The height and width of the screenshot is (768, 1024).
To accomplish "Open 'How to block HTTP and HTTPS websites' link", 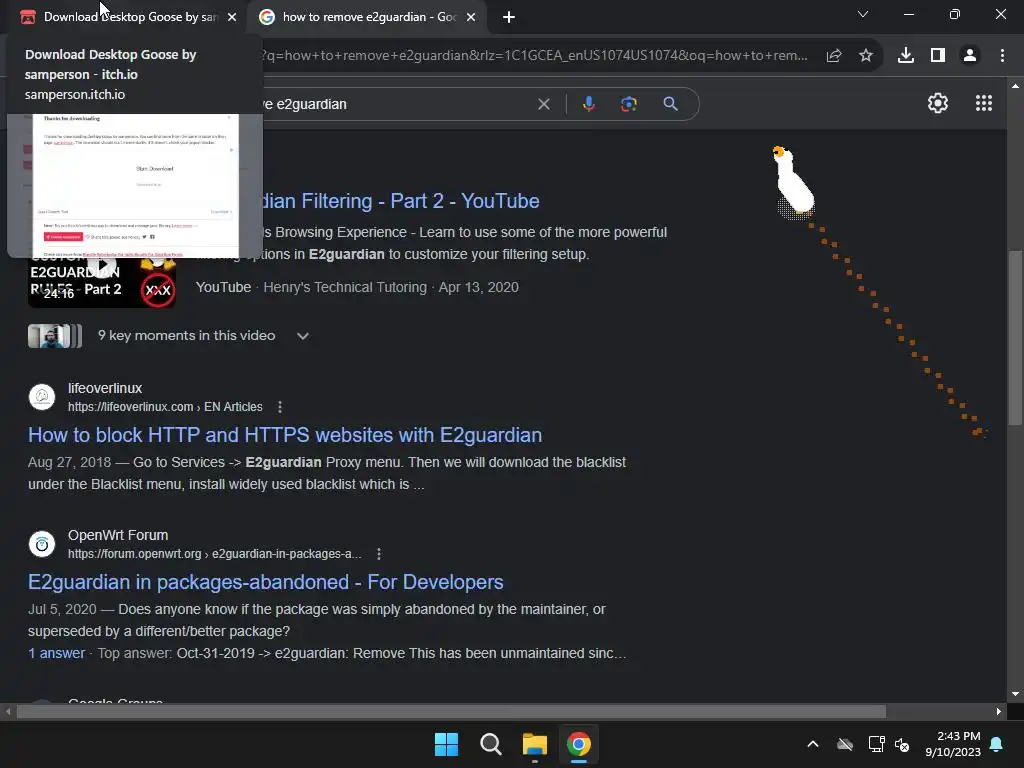I will [285, 435].
